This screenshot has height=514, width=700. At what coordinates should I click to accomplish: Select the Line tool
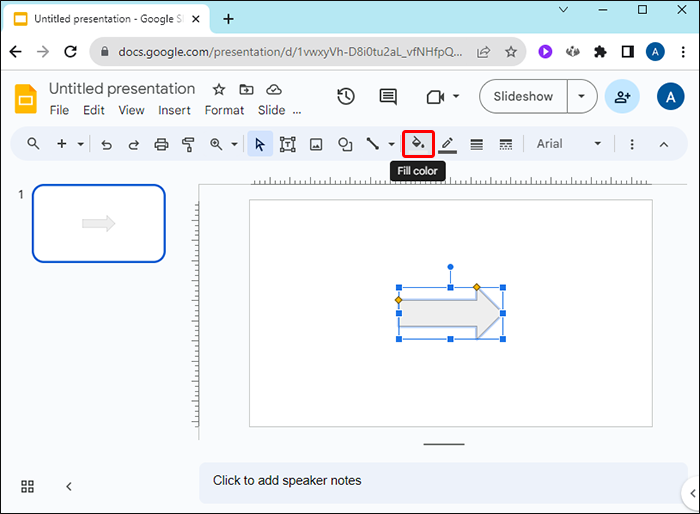[x=372, y=144]
